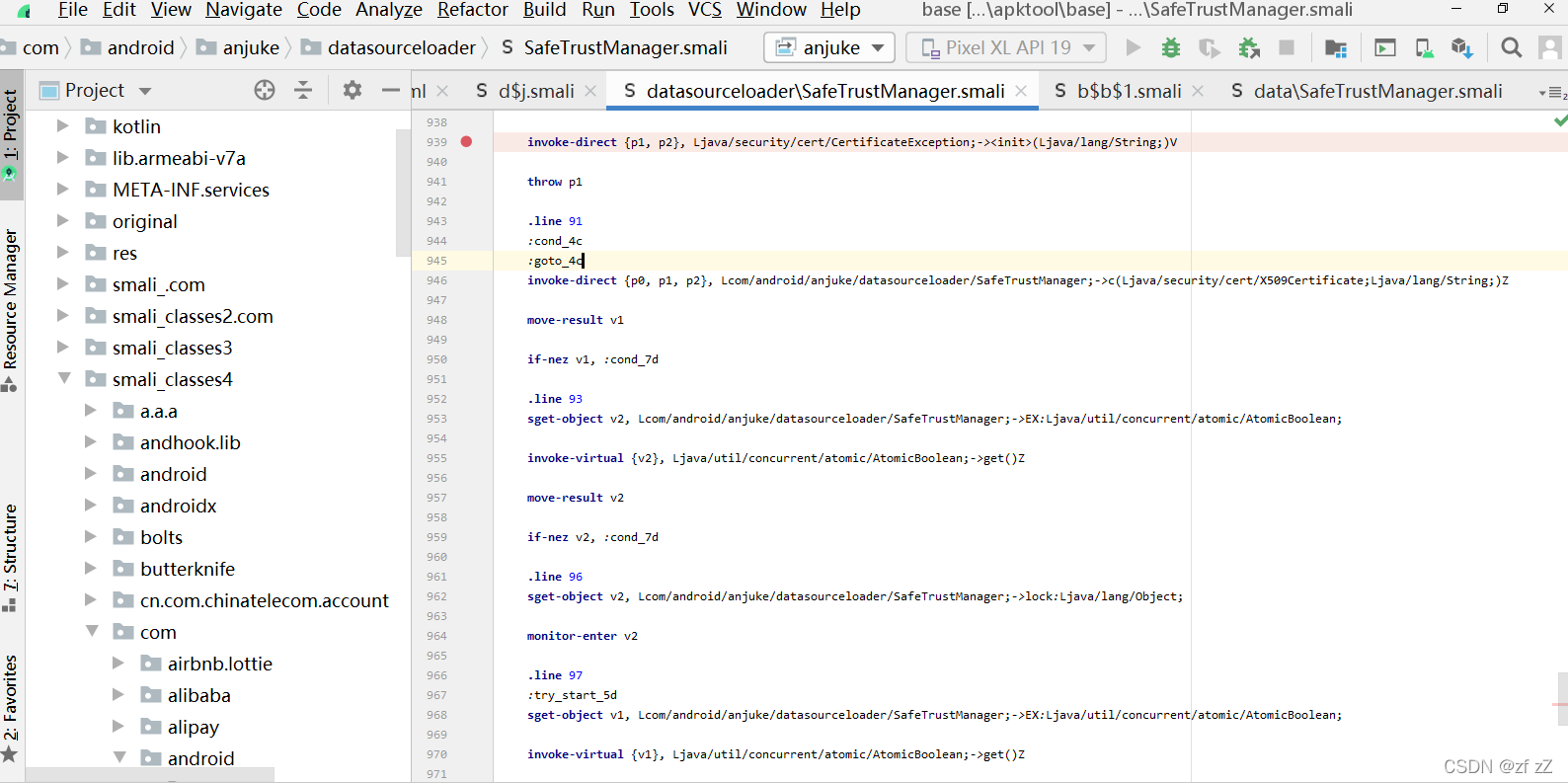
Task: Open AVD Manager icon
Action: 1424,47
